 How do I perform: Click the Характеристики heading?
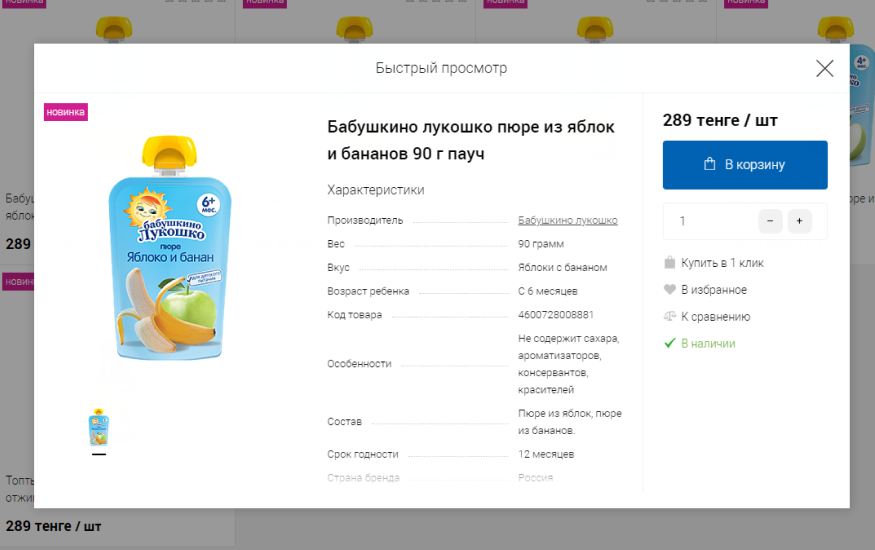click(x=376, y=190)
